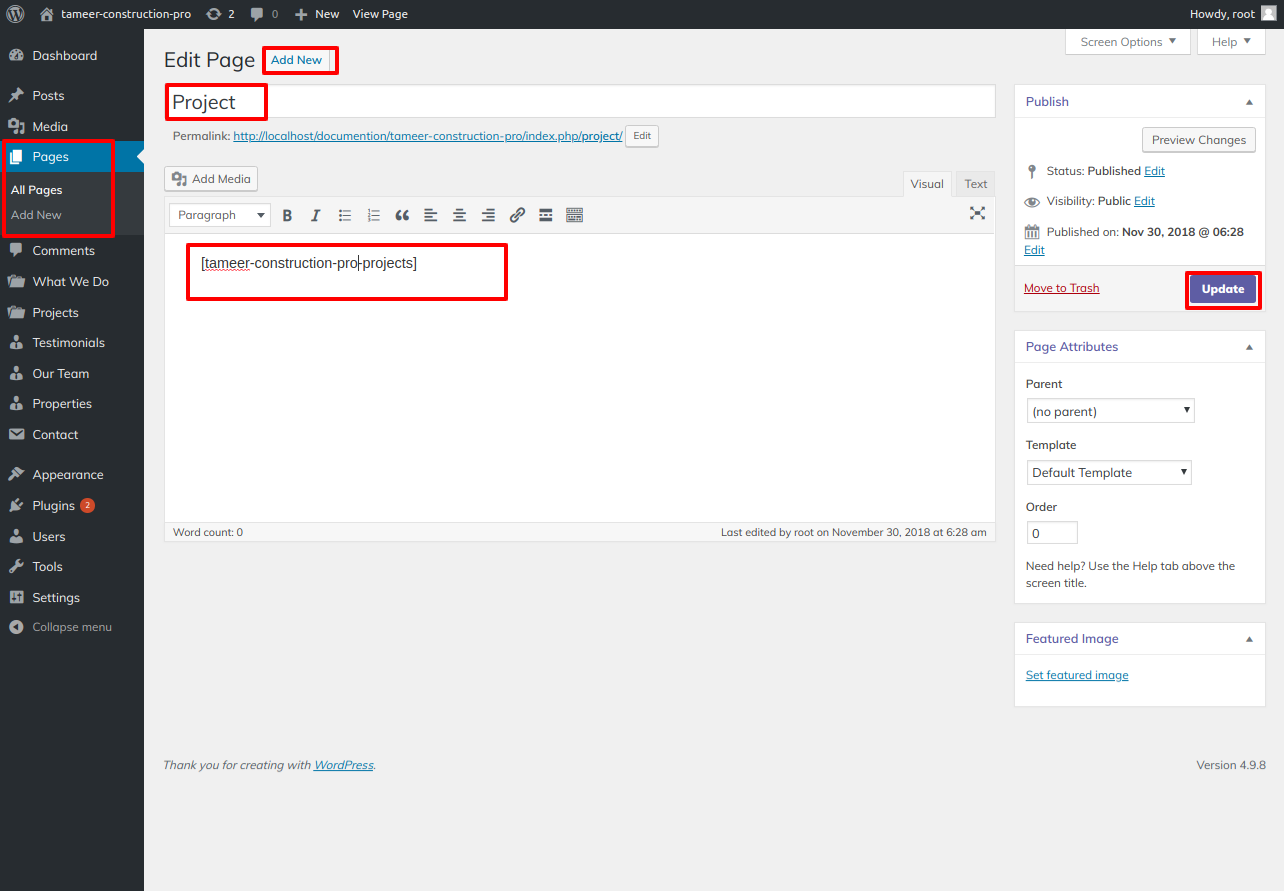Expand Screen Options panel
The width and height of the screenshot is (1284, 891).
point(1127,42)
